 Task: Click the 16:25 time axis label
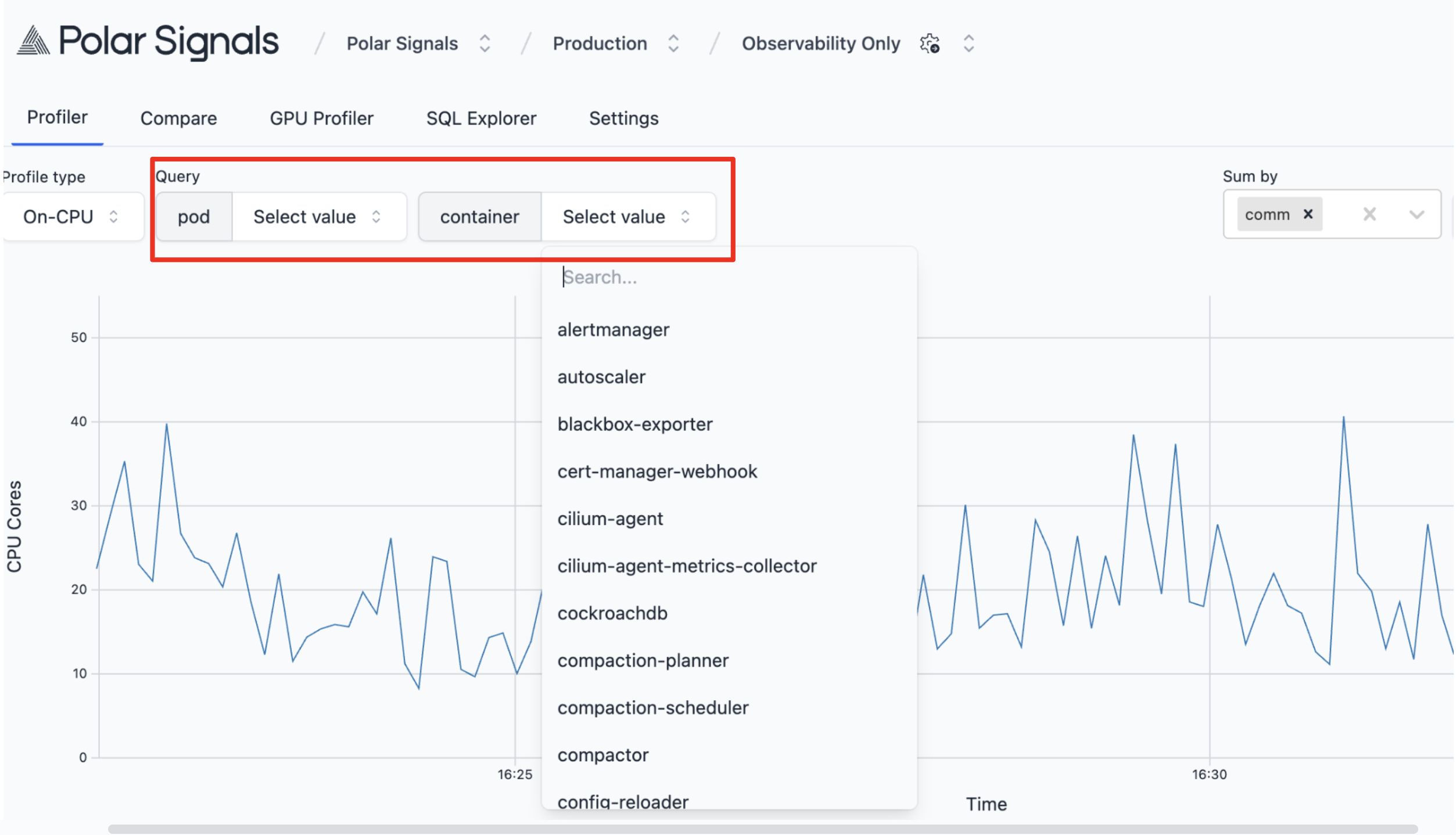(x=515, y=774)
